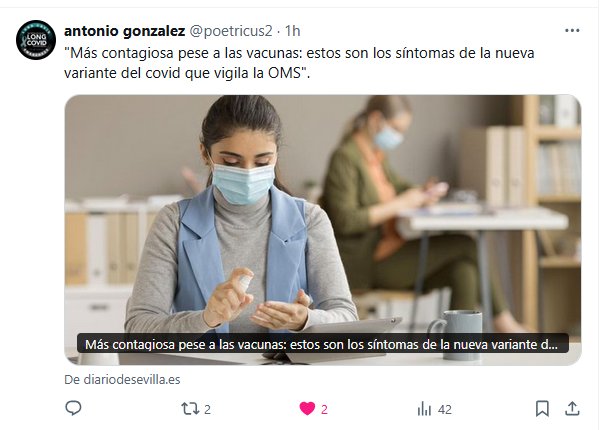
Task: Toggle the bookmark icon for this post
Action: tap(542, 409)
